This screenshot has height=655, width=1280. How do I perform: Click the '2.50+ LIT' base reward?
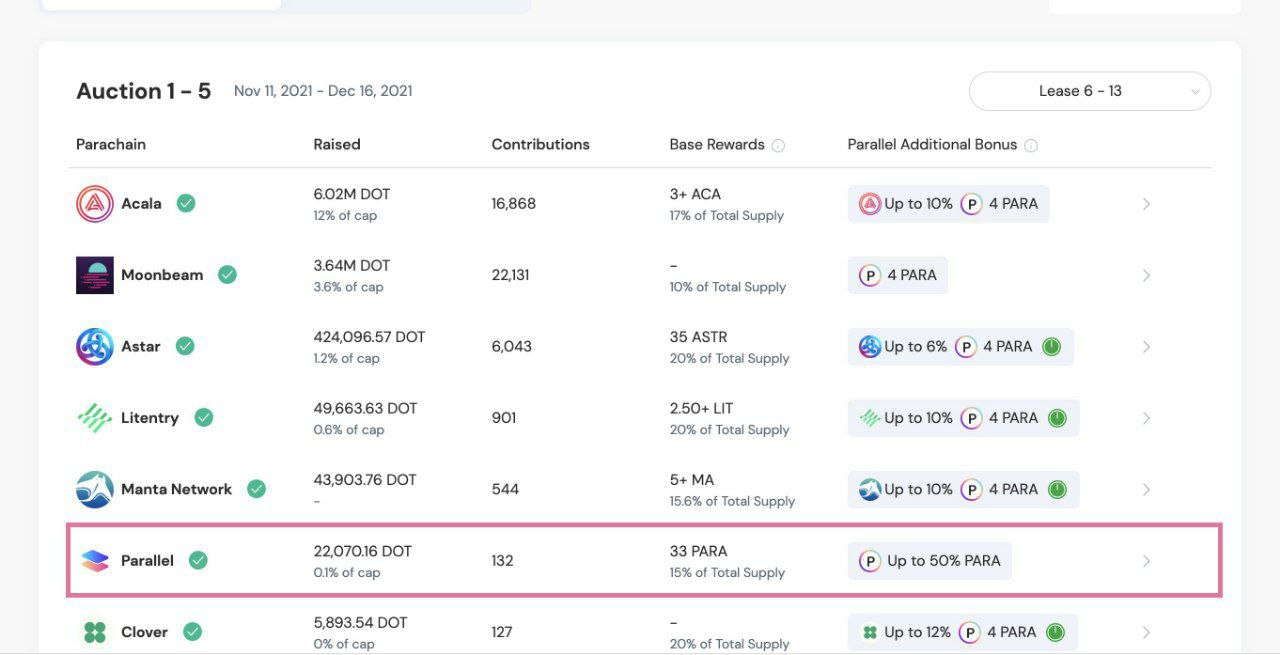click(701, 408)
